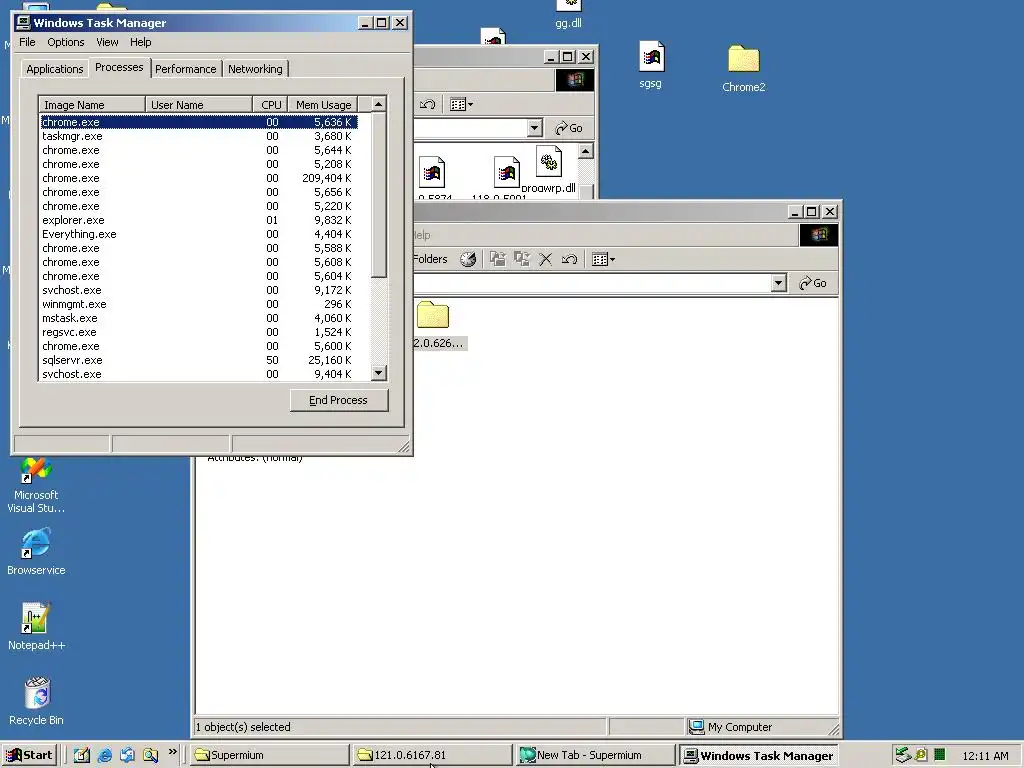Click process list scroll up arrow
Screen dimensions: 1024x768
(379, 104)
